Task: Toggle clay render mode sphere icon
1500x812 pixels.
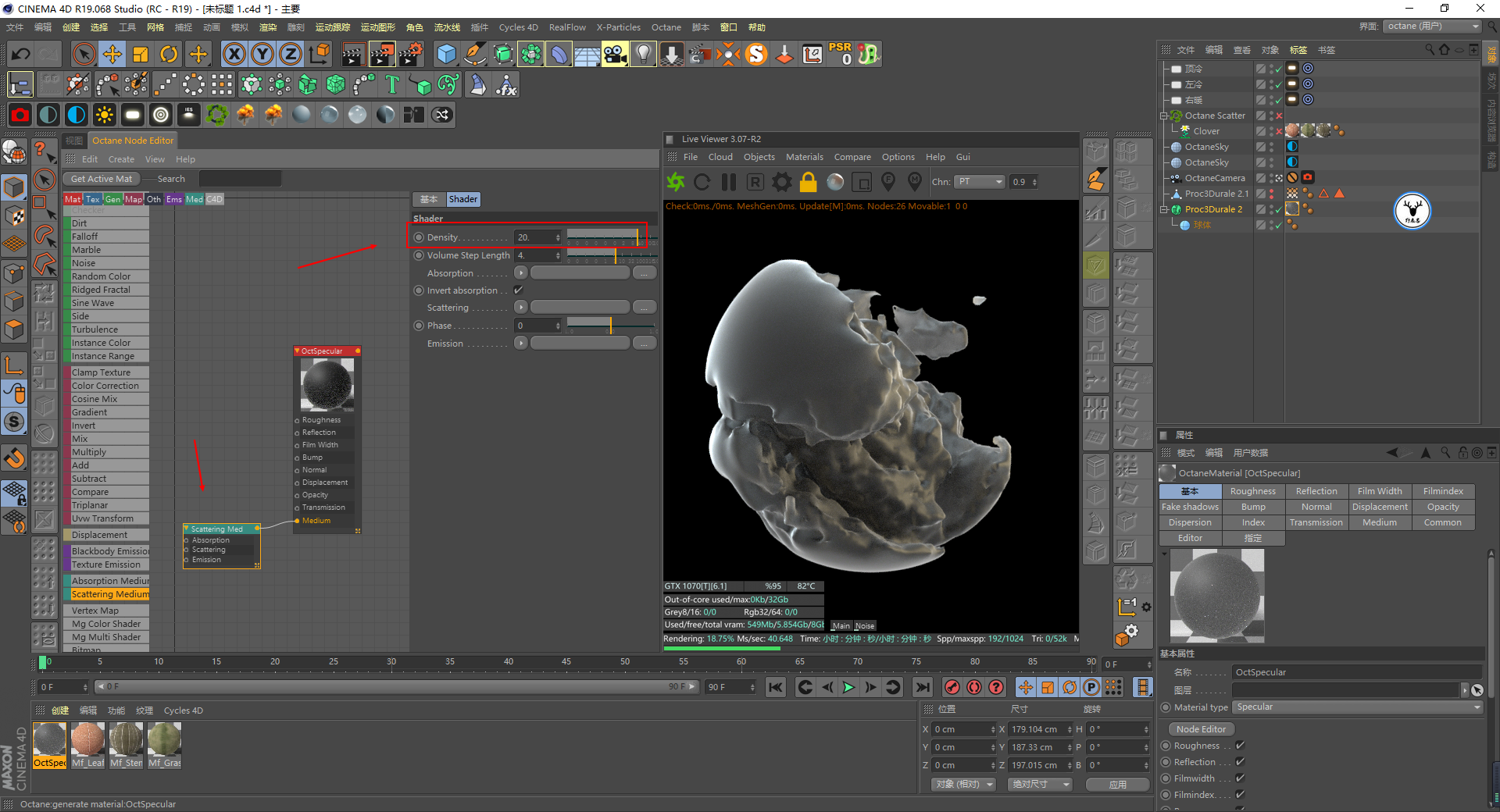Action: point(835,182)
